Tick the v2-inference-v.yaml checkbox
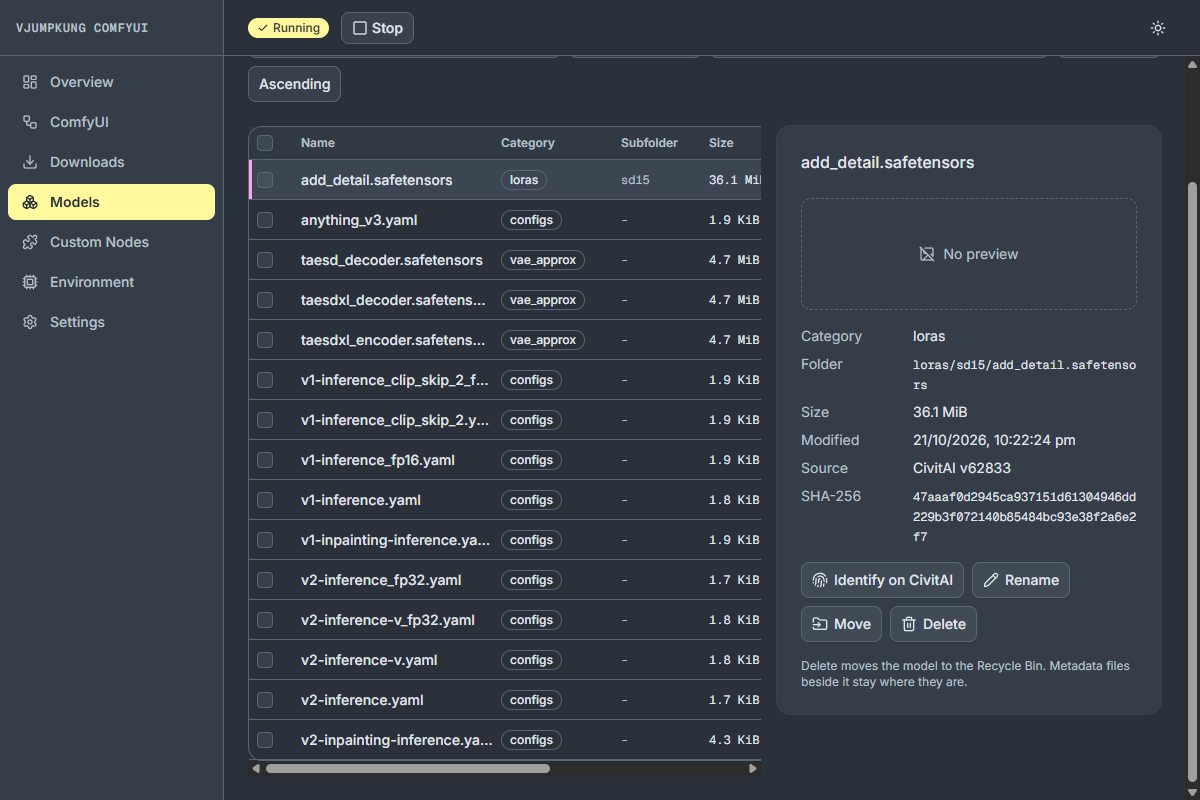The height and width of the screenshot is (800, 1200). tap(265, 660)
